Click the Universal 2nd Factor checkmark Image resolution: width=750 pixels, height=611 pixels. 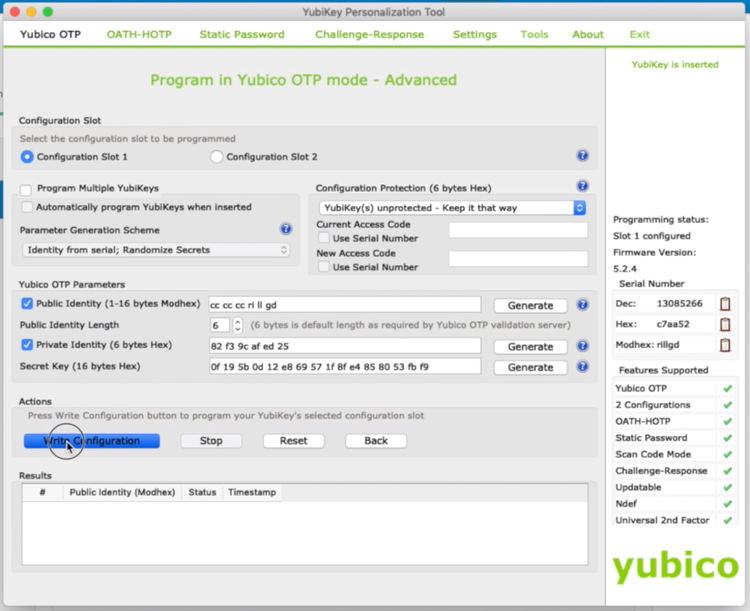coord(728,520)
